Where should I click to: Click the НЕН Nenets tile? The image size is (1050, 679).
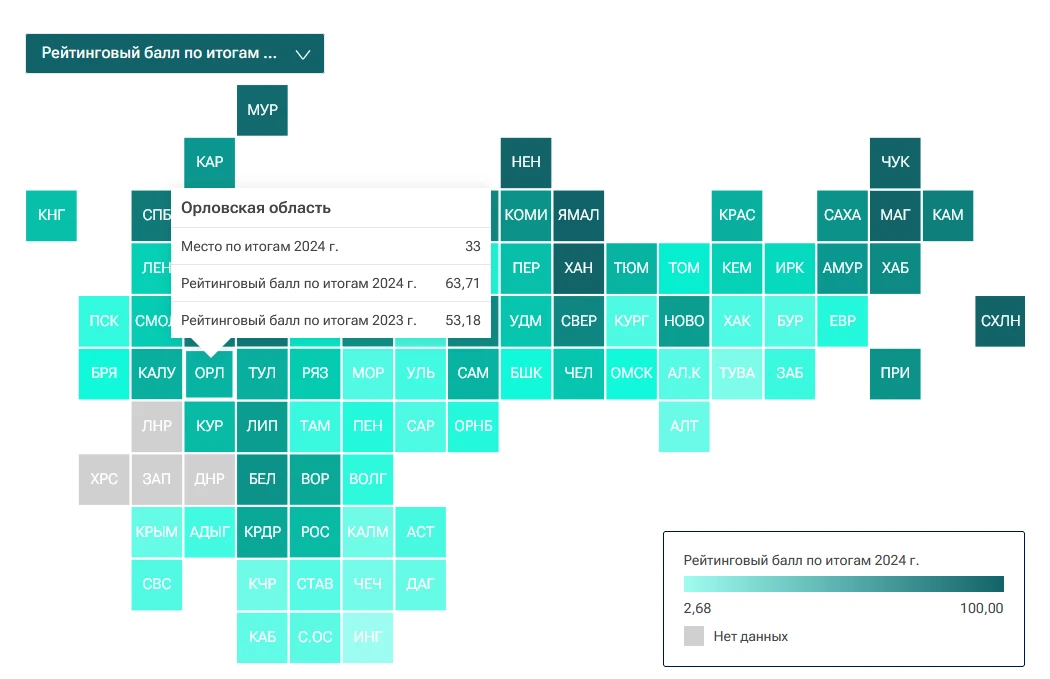pyautogui.click(x=526, y=162)
